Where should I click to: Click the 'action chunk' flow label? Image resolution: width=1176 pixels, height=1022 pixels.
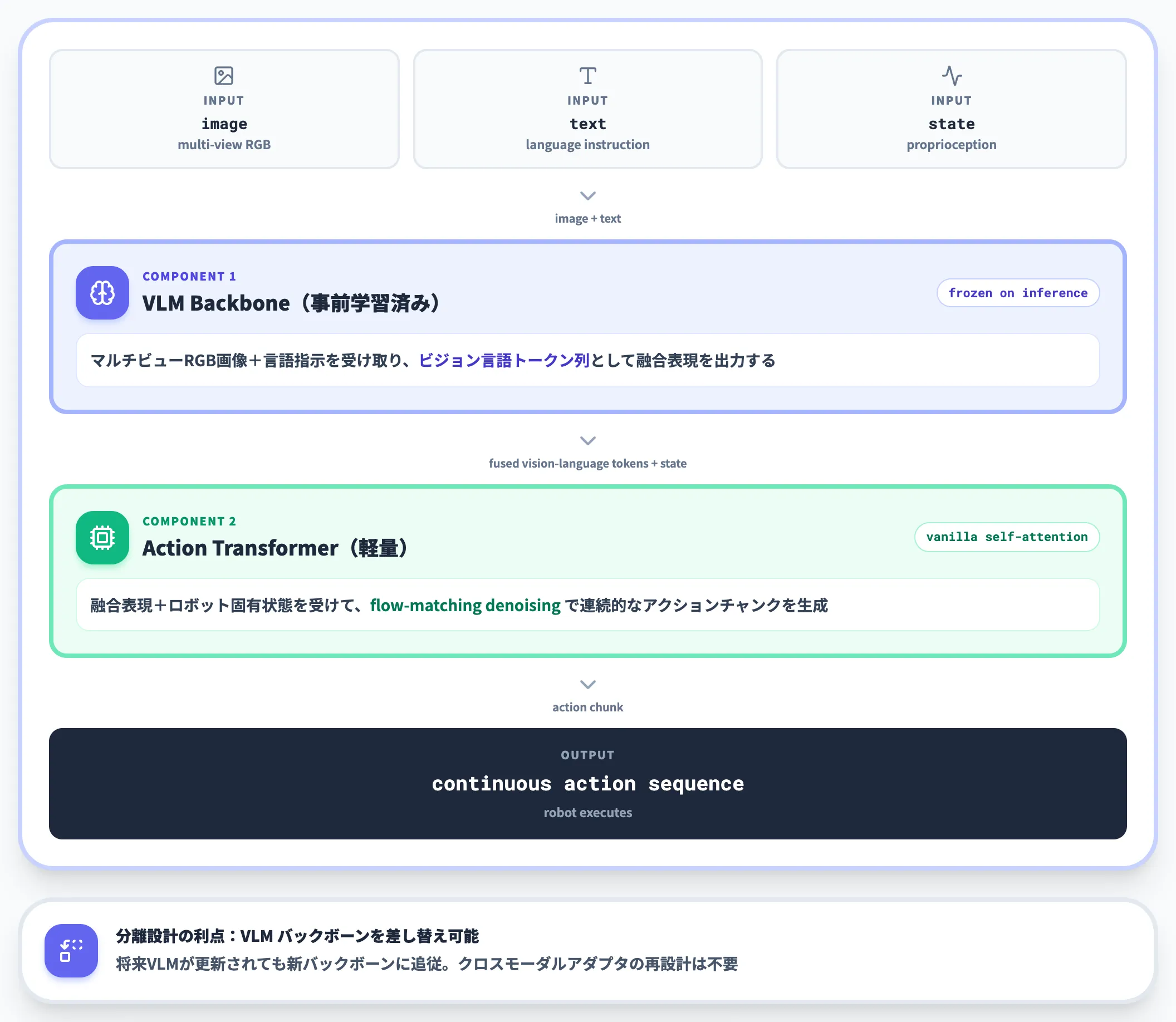pyautogui.click(x=587, y=707)
